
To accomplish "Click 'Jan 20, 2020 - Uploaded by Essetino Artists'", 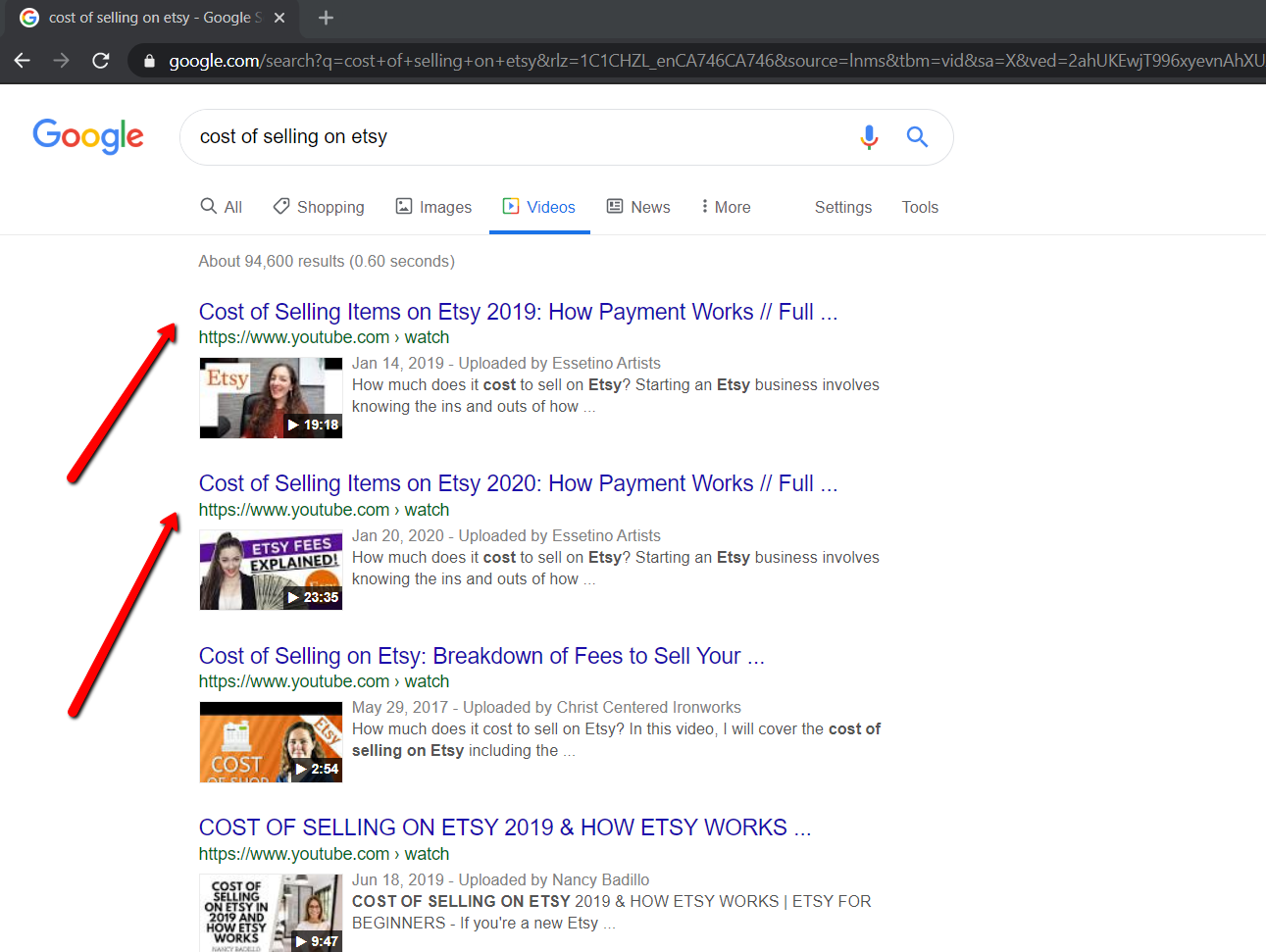I will pyautogui.click(x=506, y=535).
